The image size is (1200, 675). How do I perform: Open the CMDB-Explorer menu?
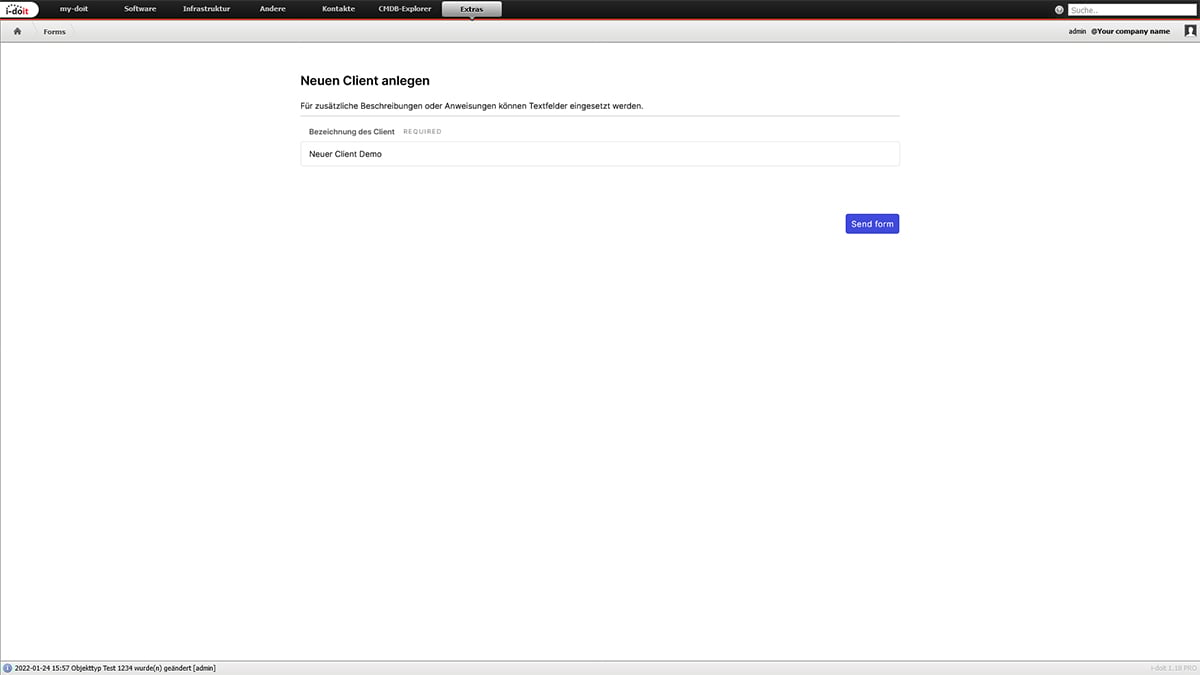click(x=405, y=9)
